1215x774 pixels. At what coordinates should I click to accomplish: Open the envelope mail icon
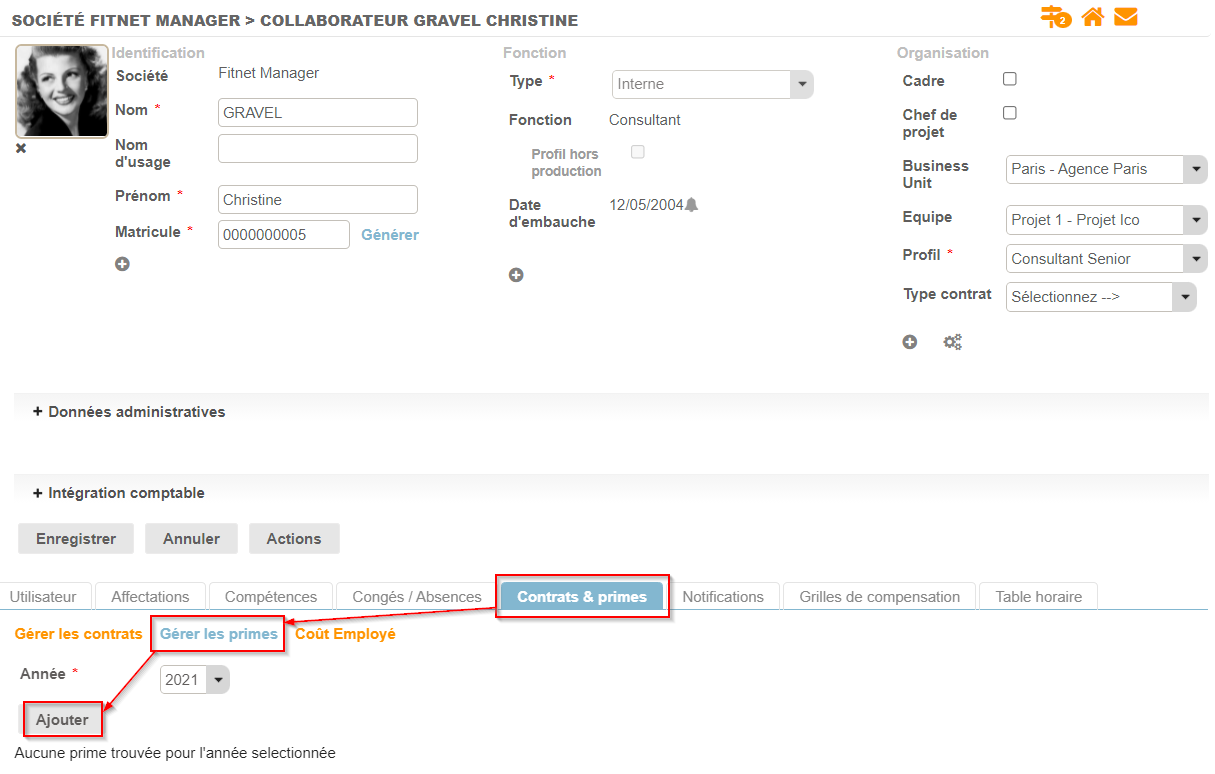click(x=1126, y=17)
